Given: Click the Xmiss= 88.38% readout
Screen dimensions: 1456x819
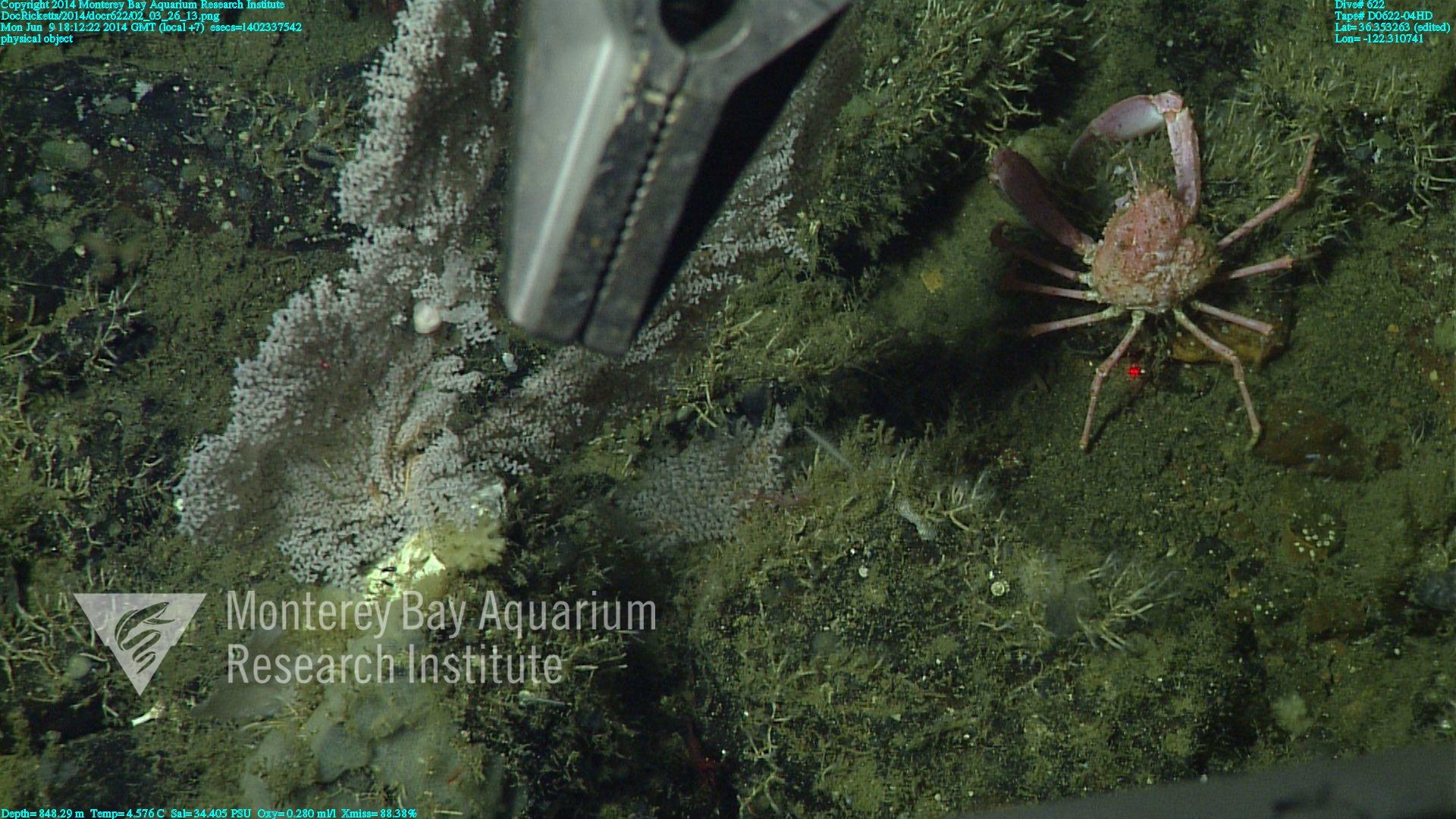Looking at the screenshot, I should click(x=379, y=813).
